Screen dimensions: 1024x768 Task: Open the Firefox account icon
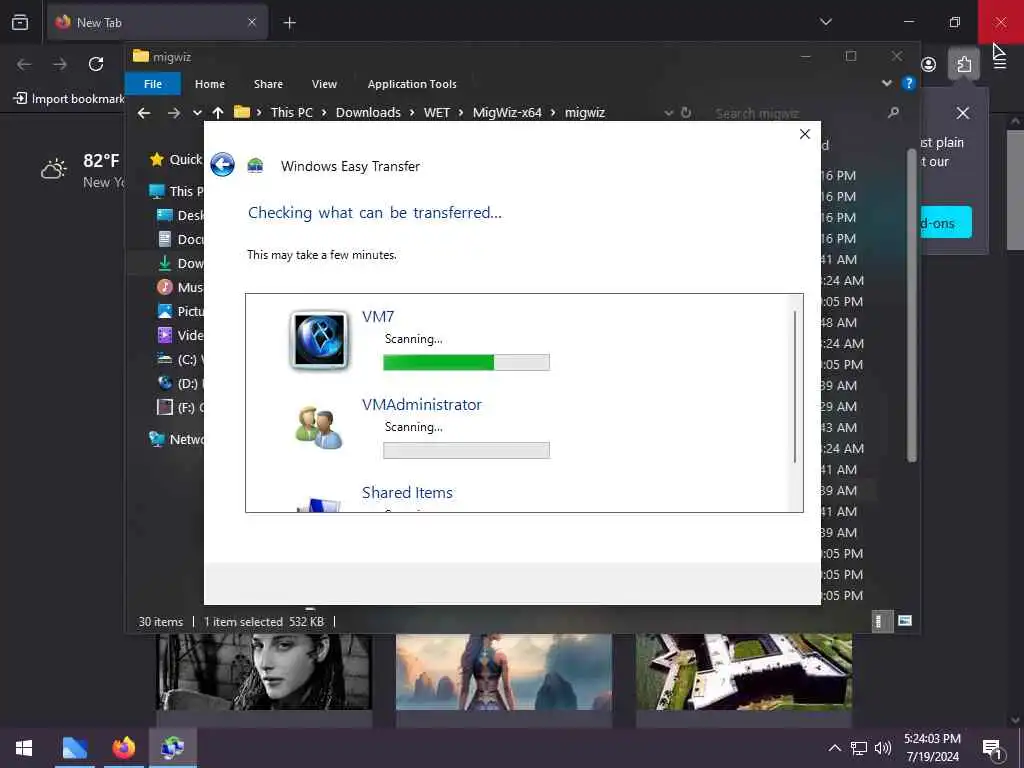[x=928, y=64]
